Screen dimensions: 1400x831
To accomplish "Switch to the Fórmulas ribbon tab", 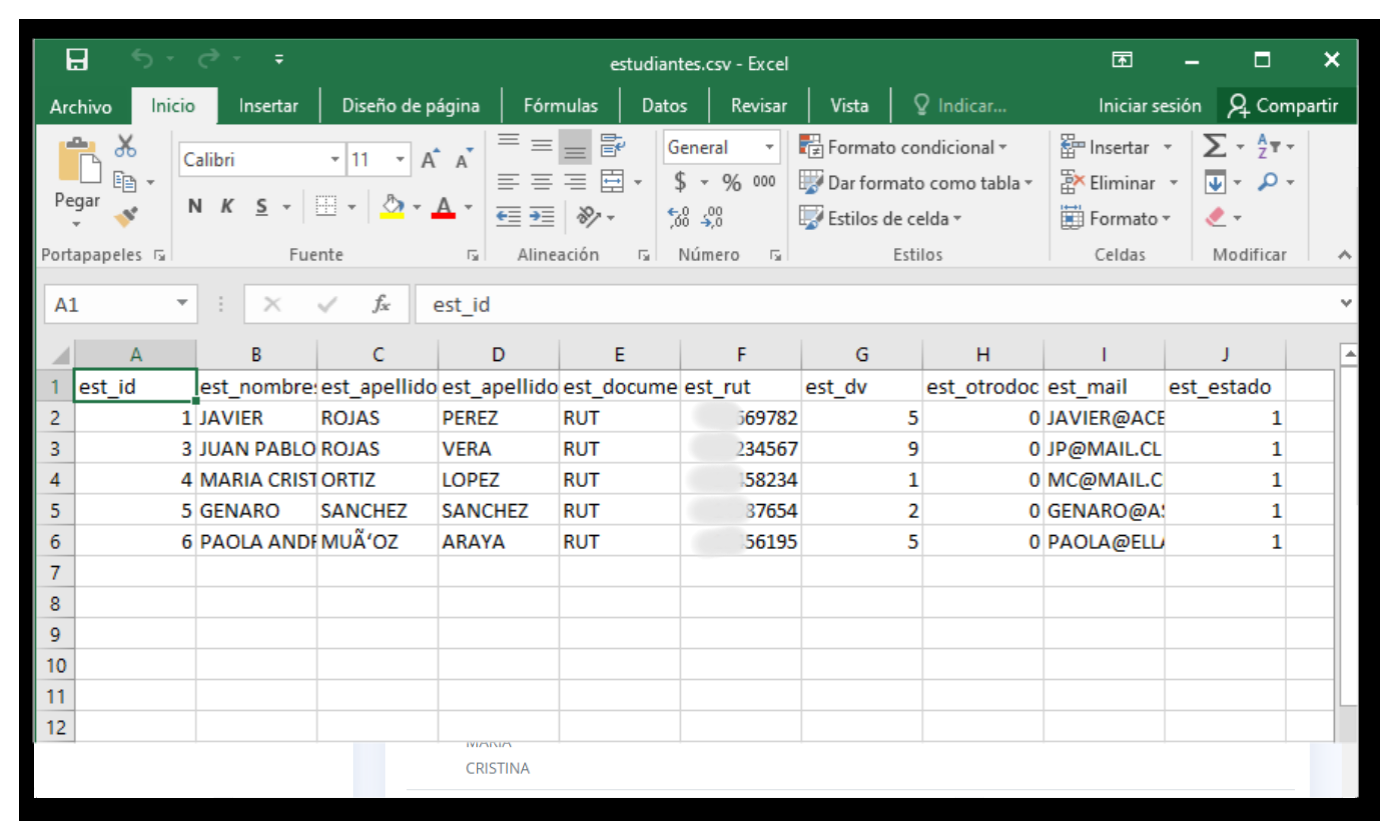I will (x=560, y=105).
